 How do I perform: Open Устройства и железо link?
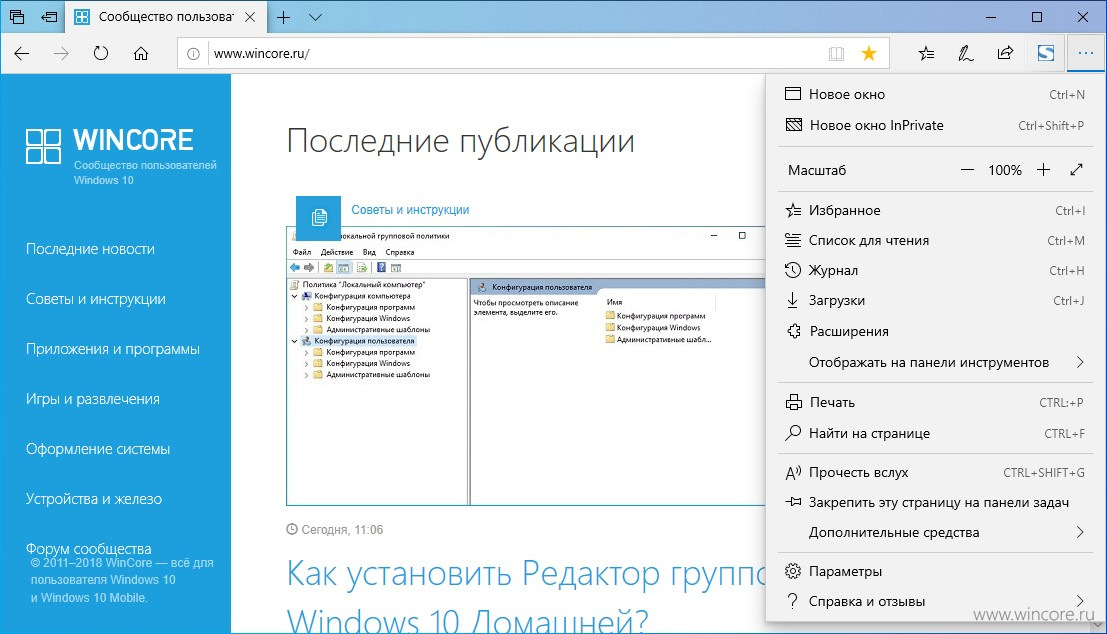(x=94, y=499)
